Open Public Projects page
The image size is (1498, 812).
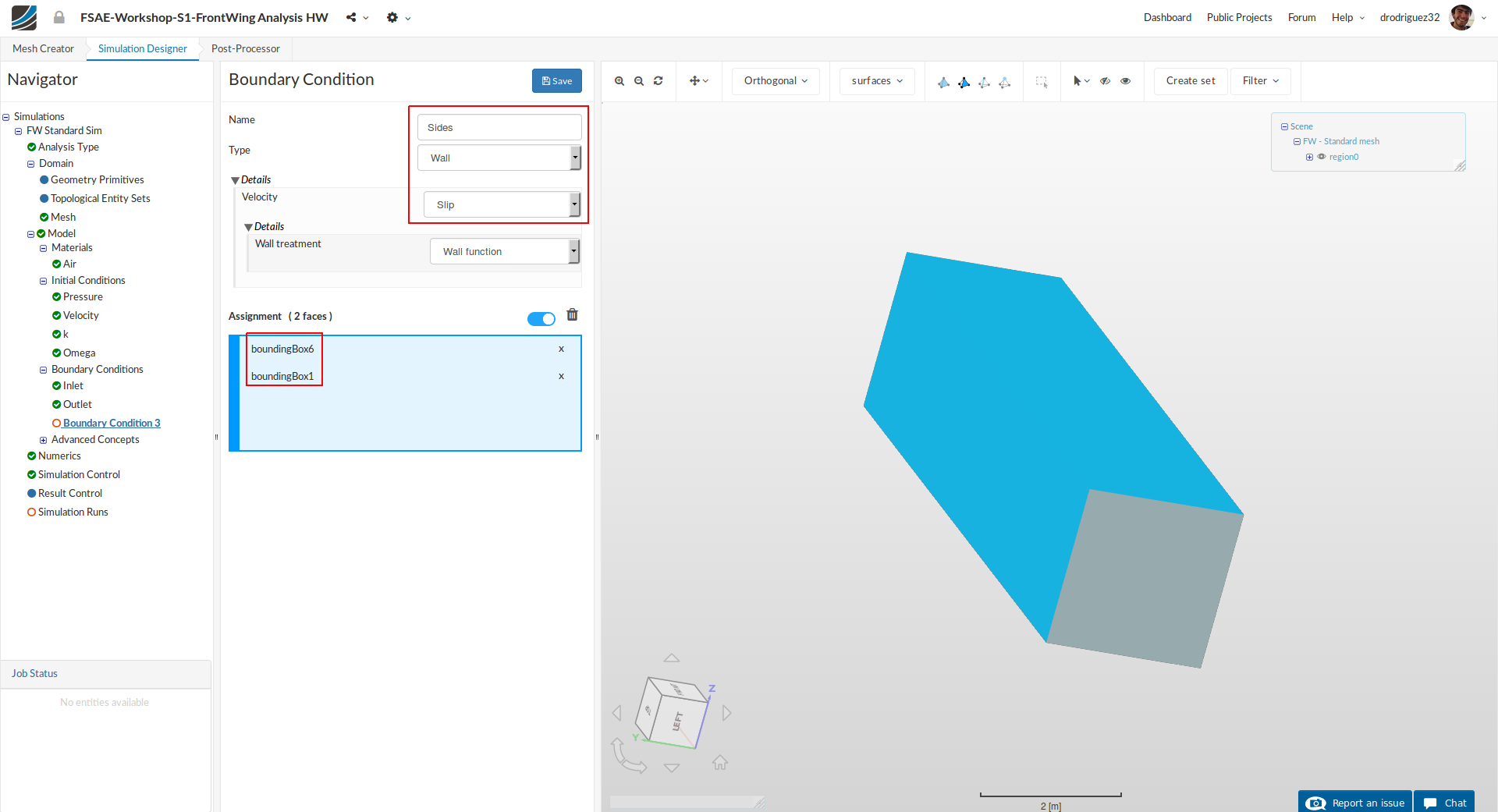pos(1239,17)
